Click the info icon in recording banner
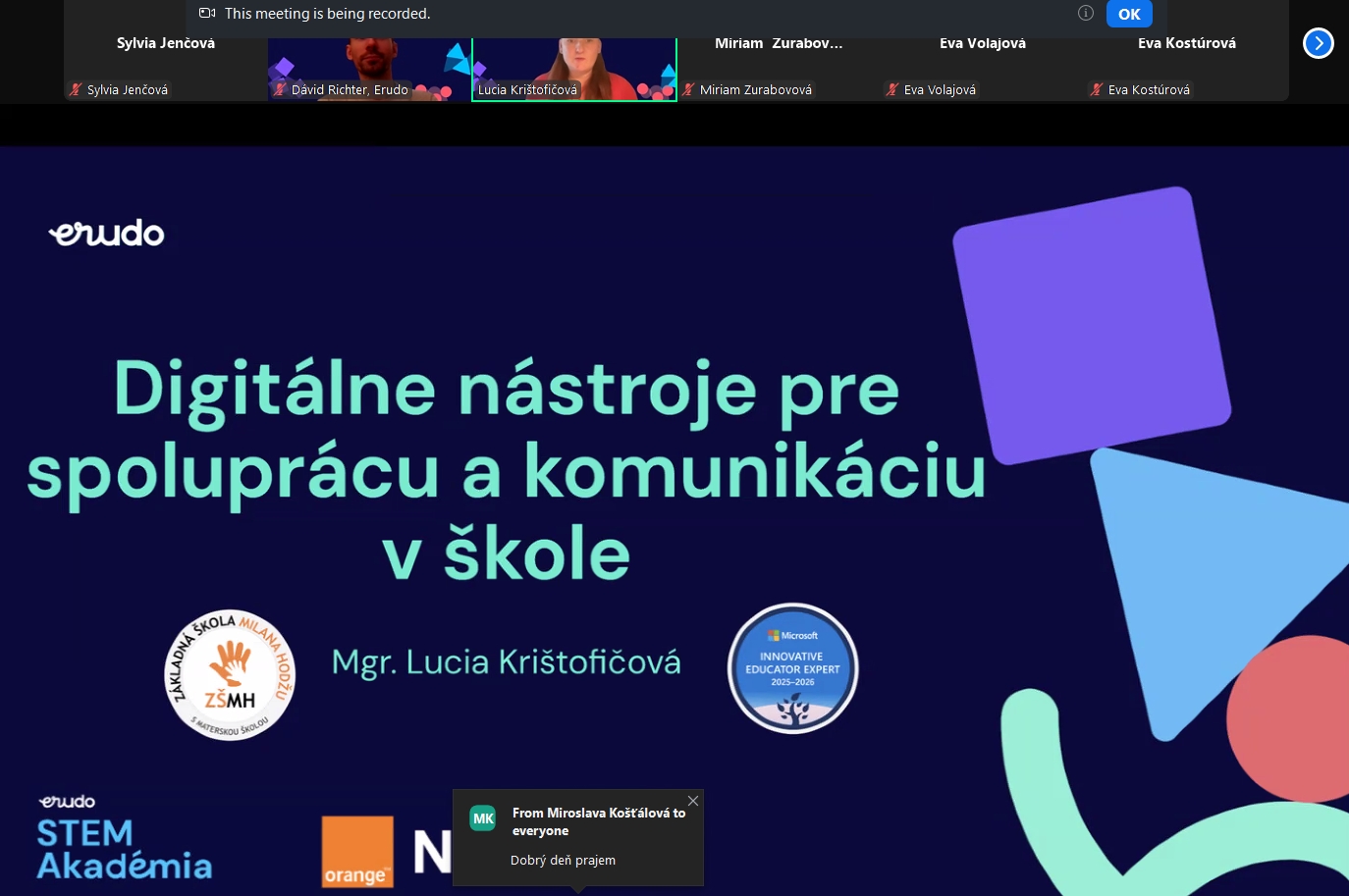Screen dimensions: 1349x896 click(x=1085, y=13)
